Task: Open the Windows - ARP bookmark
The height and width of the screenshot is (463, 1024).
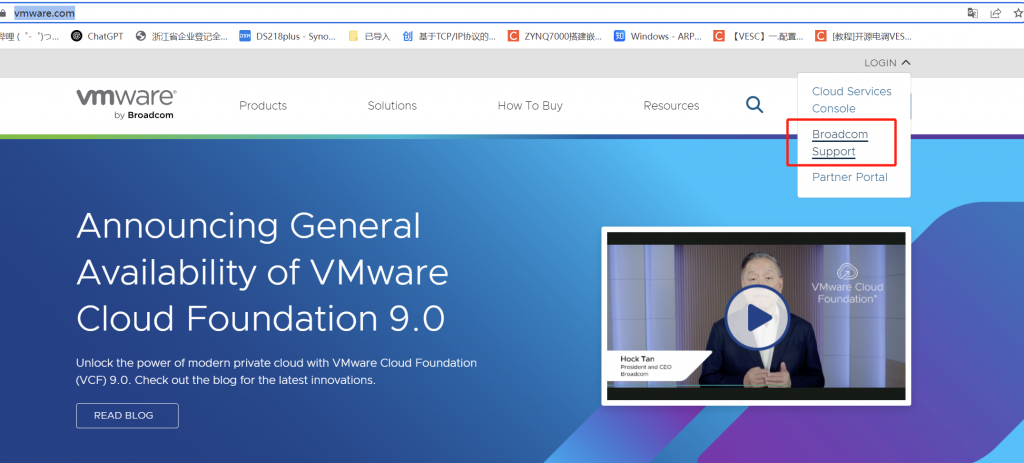Action: (x=658, y=37)
